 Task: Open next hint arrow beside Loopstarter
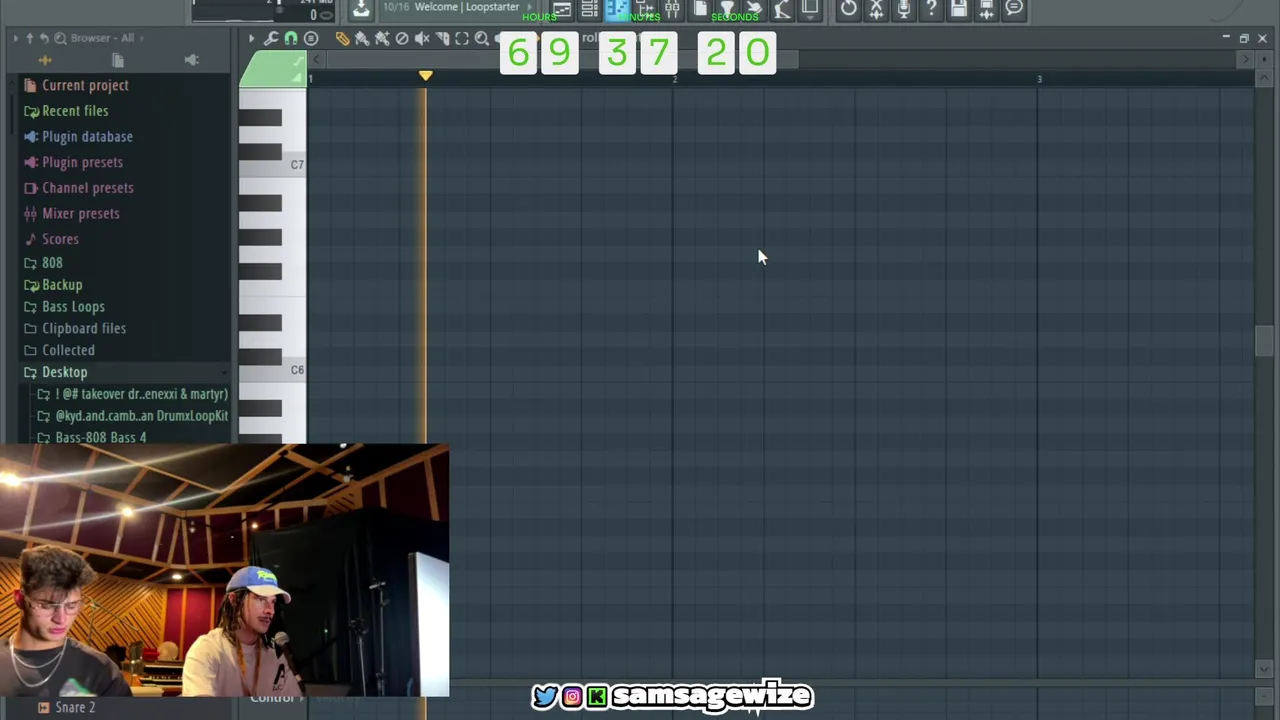pyautogui.click(x=529, y=7)
